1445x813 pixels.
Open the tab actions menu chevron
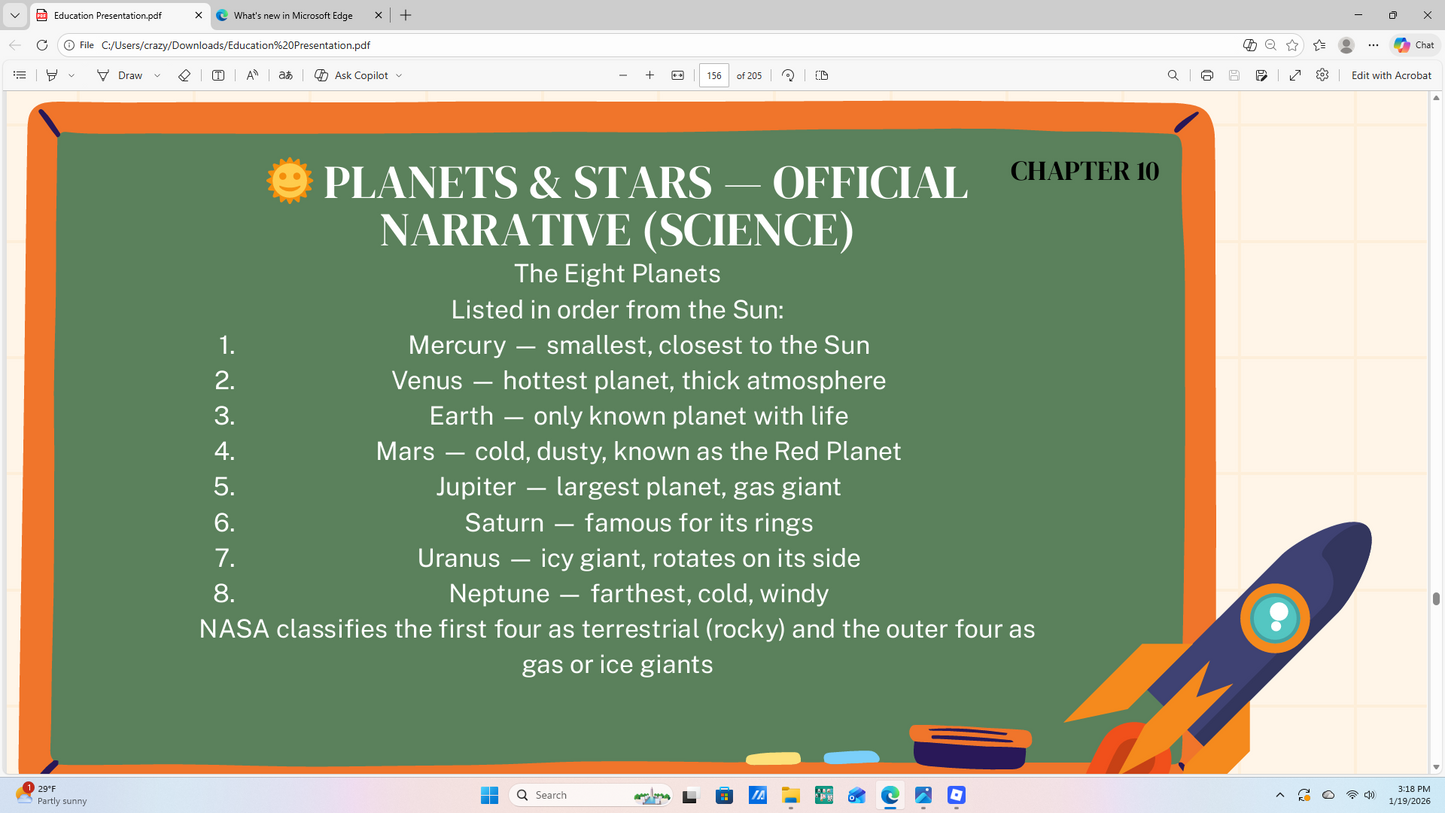click(14, 16)
